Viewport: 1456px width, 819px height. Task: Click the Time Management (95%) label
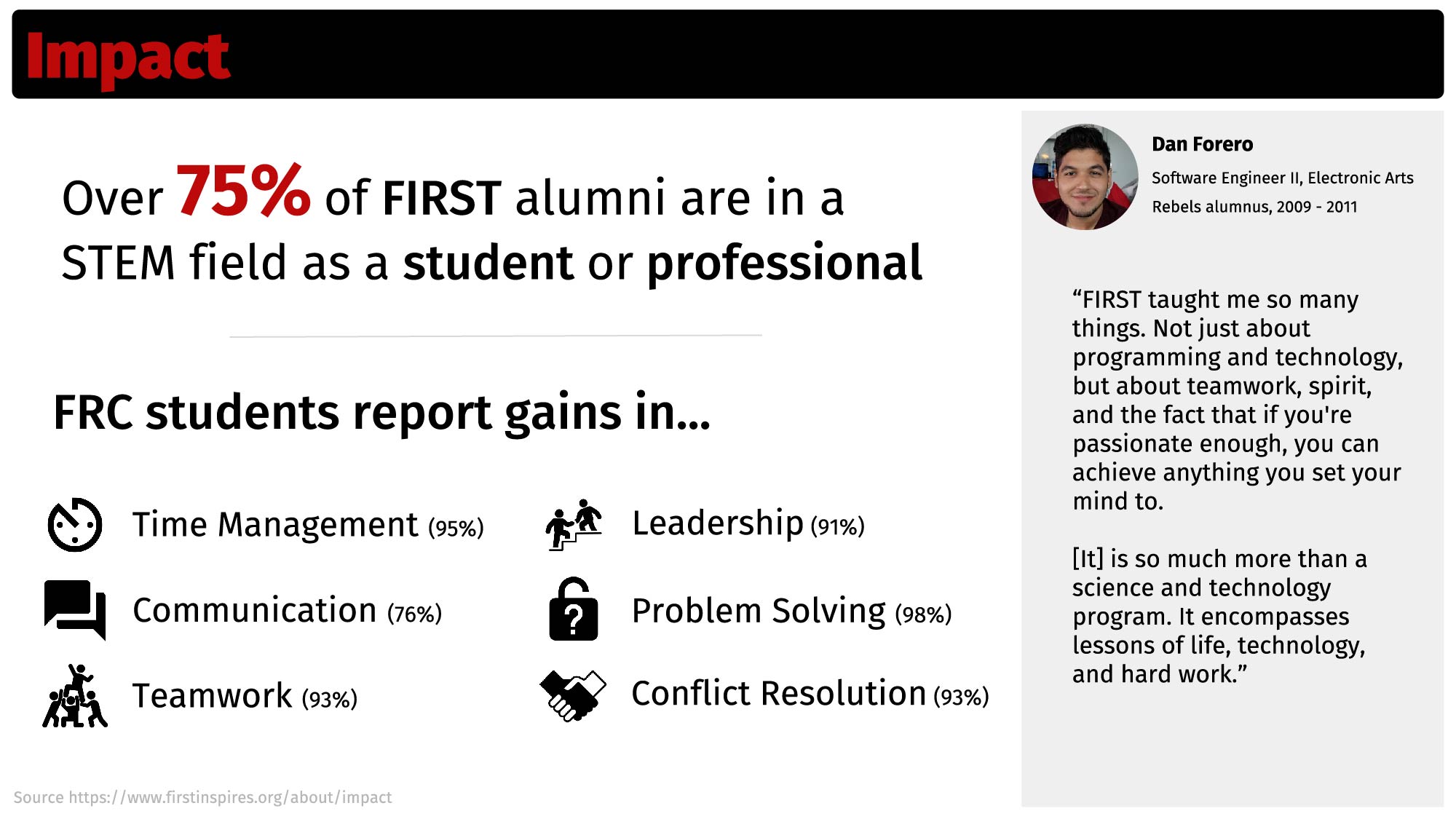pos(308,525)
